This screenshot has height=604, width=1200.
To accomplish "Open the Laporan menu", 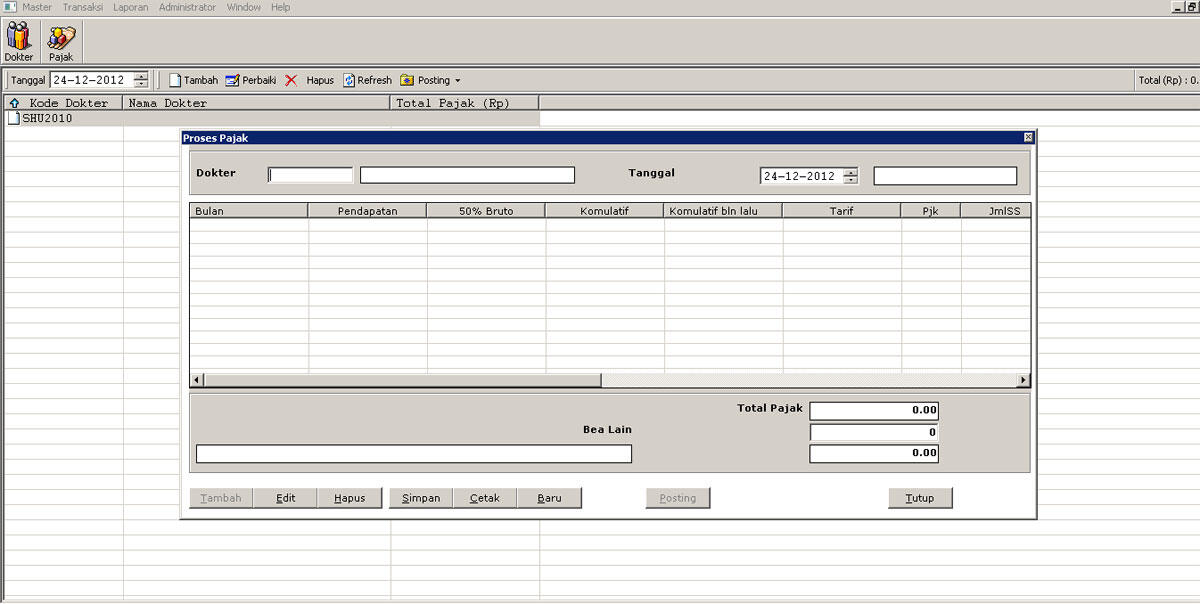I will point(131,7).
